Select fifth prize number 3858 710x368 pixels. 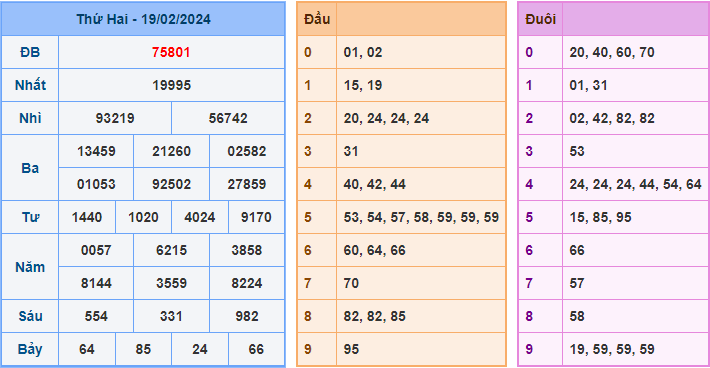[247, 250]
